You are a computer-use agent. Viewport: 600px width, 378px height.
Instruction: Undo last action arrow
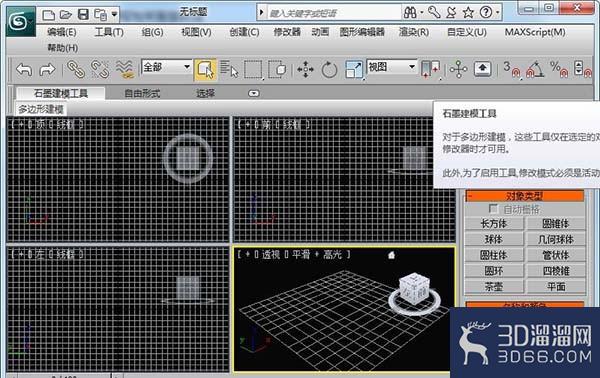24,70
